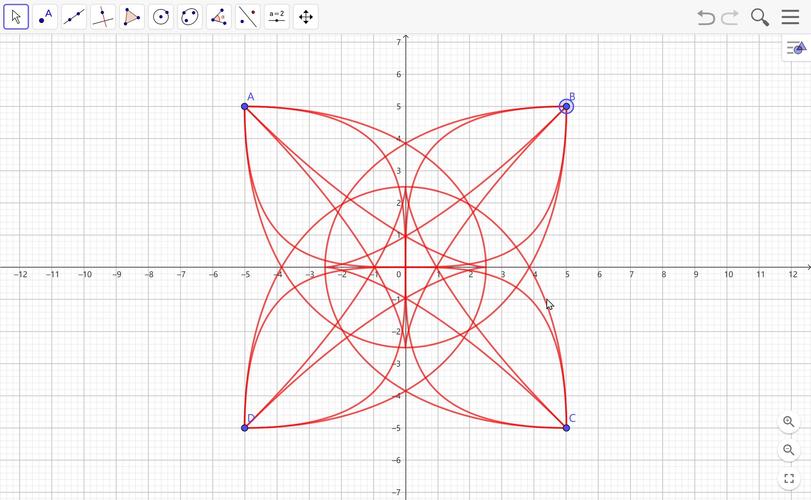Enter fullscreen mode
This screenshot has width=811, height=500.
coord(789,479)
